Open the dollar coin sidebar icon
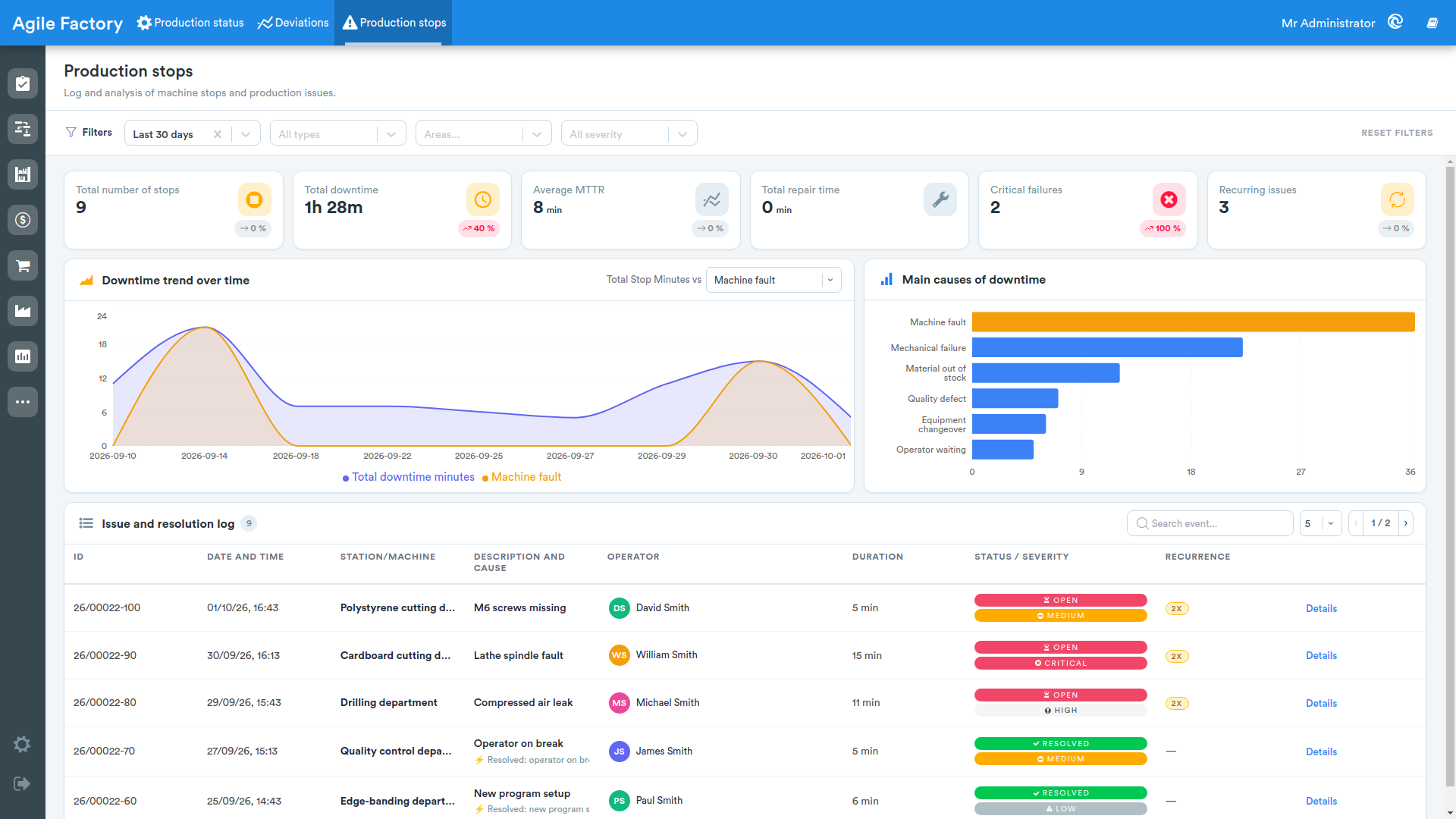 pos(23,220)
